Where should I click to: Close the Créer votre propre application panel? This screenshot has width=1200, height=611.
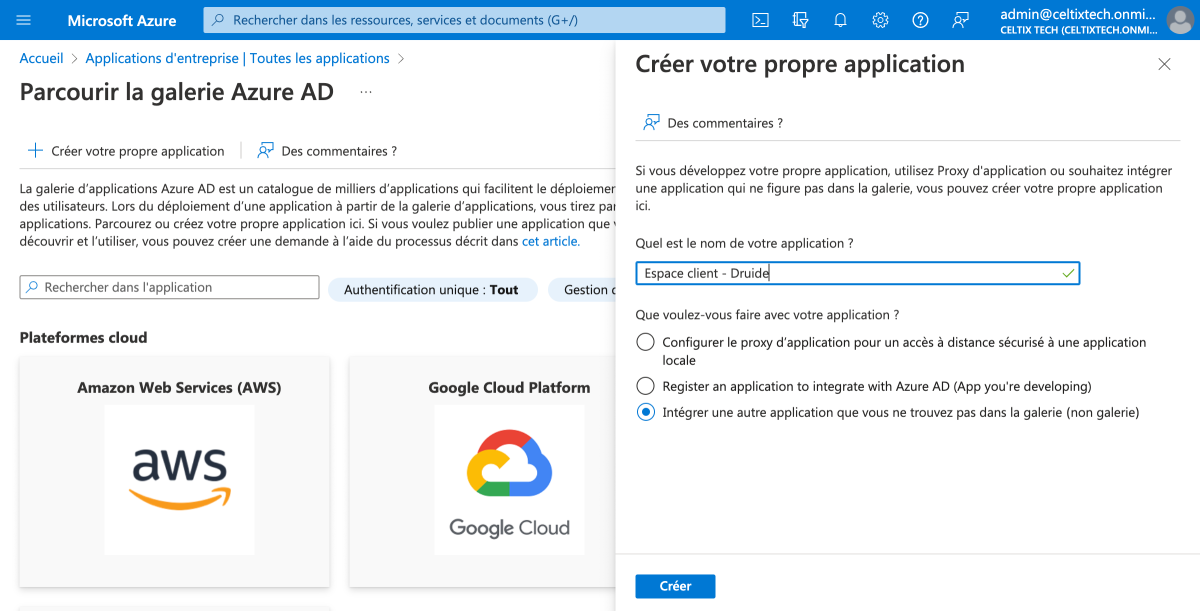(x=1164, y=64)
